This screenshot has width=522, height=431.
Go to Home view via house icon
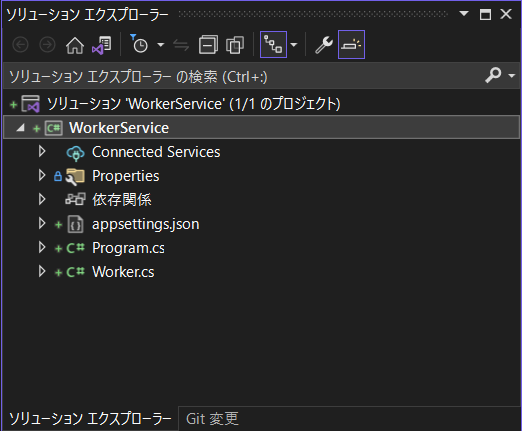pos(75,45)
